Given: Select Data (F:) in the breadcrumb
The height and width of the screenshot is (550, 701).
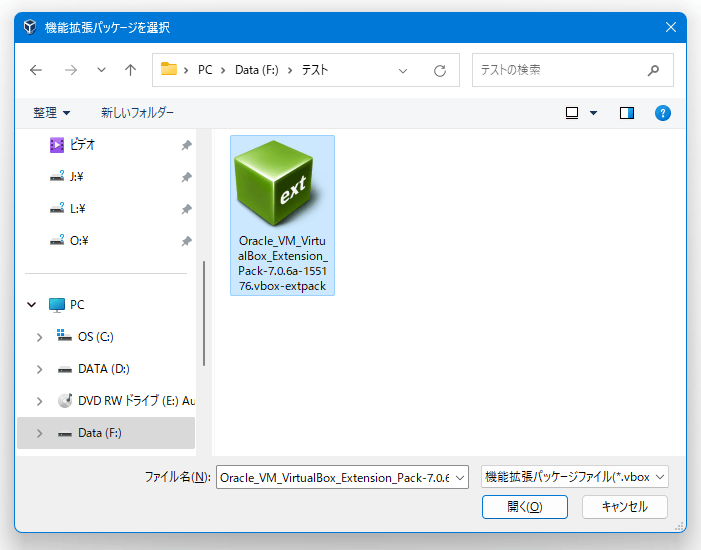Looking at the screenshot, I should 257,70.
